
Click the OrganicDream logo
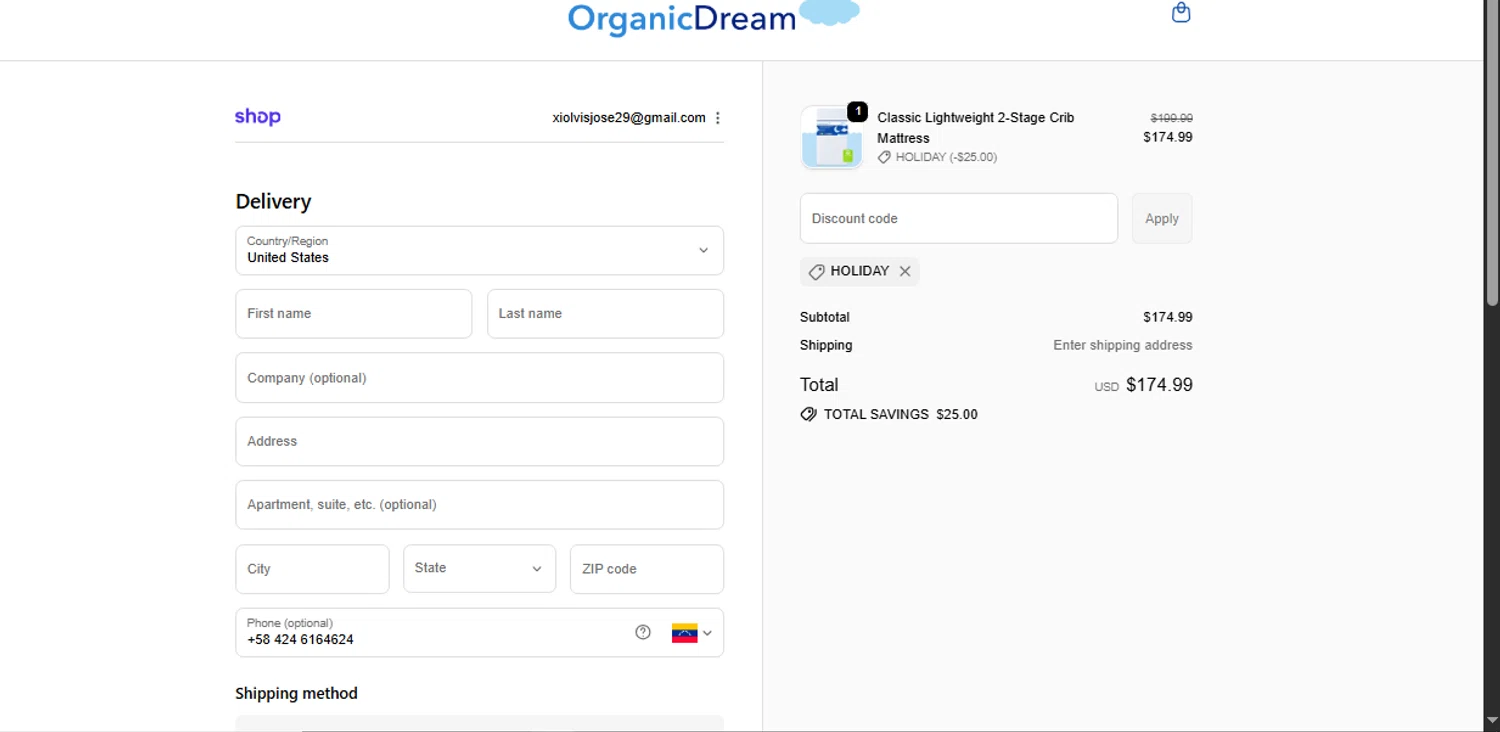tap(713, 17)
